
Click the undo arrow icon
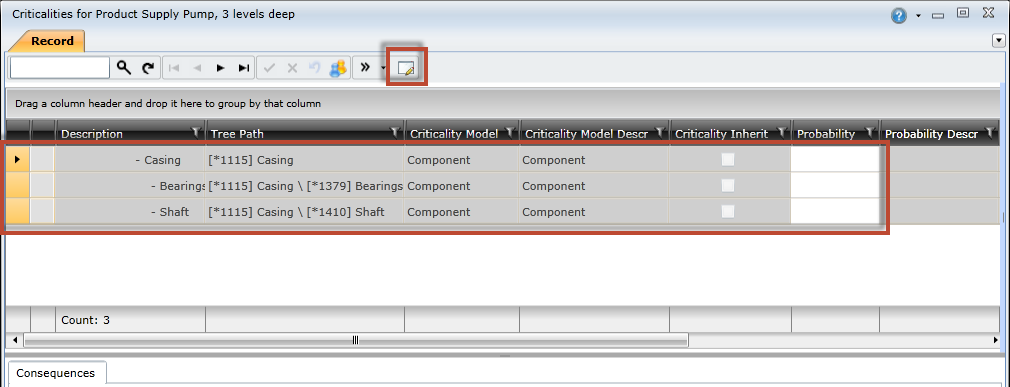[314, 68]
